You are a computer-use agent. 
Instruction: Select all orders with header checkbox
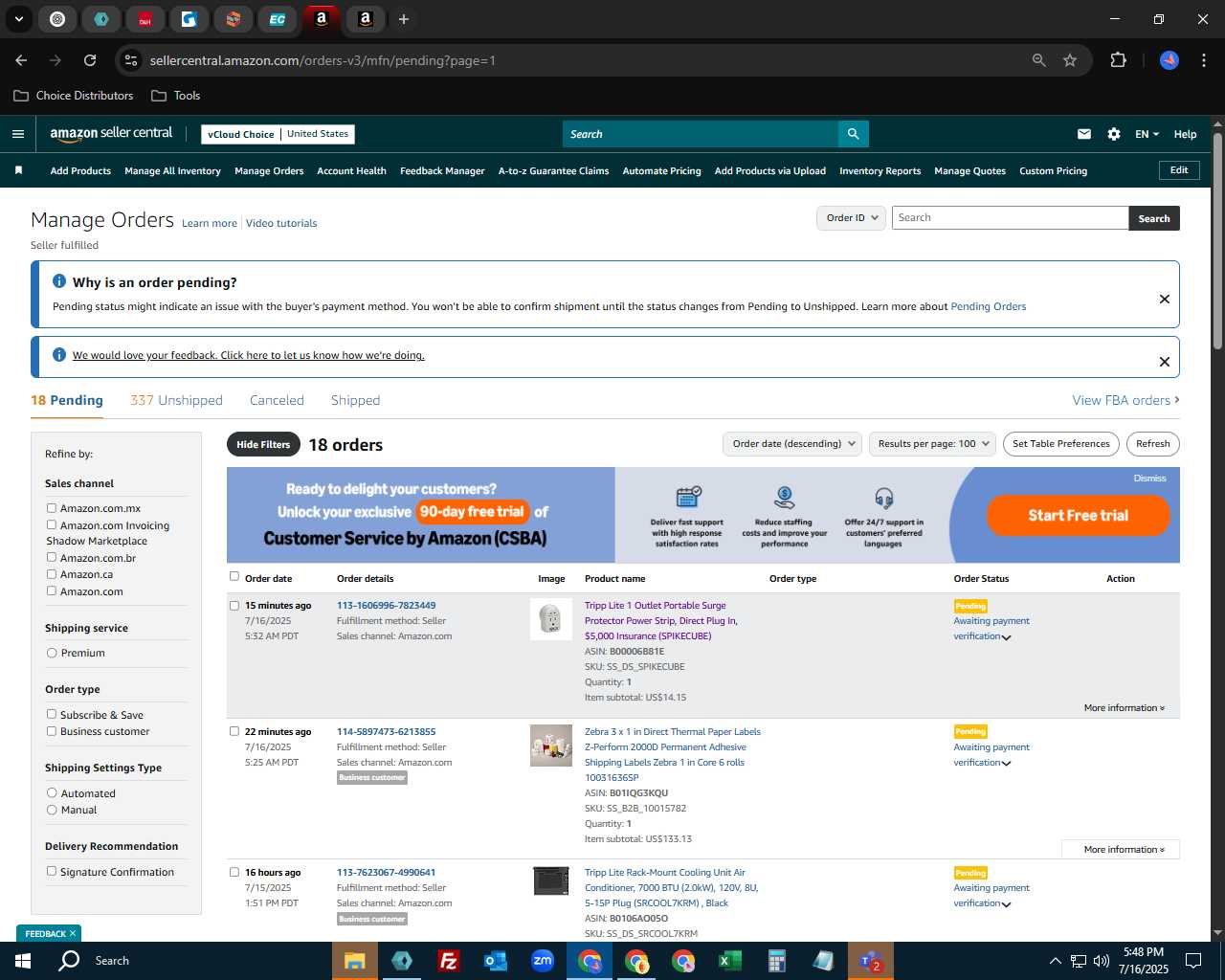(234, 576)
